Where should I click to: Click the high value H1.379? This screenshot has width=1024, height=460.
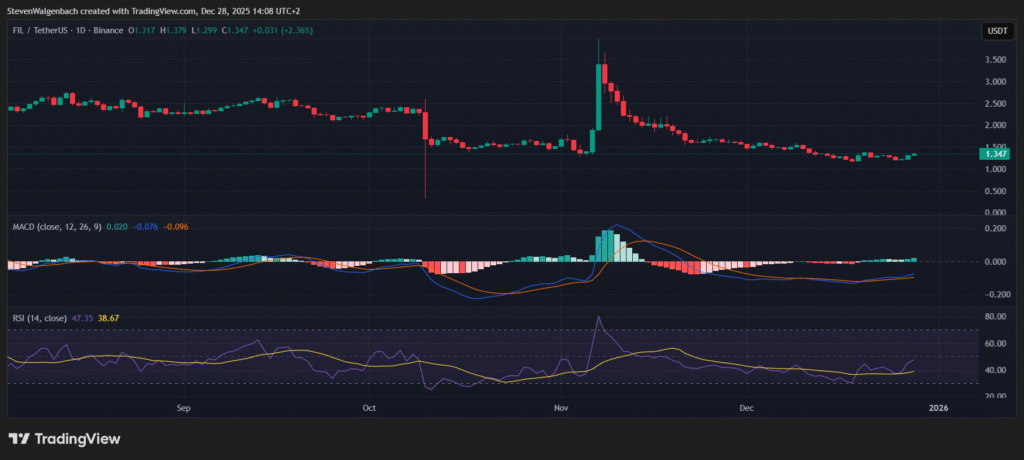174,30
